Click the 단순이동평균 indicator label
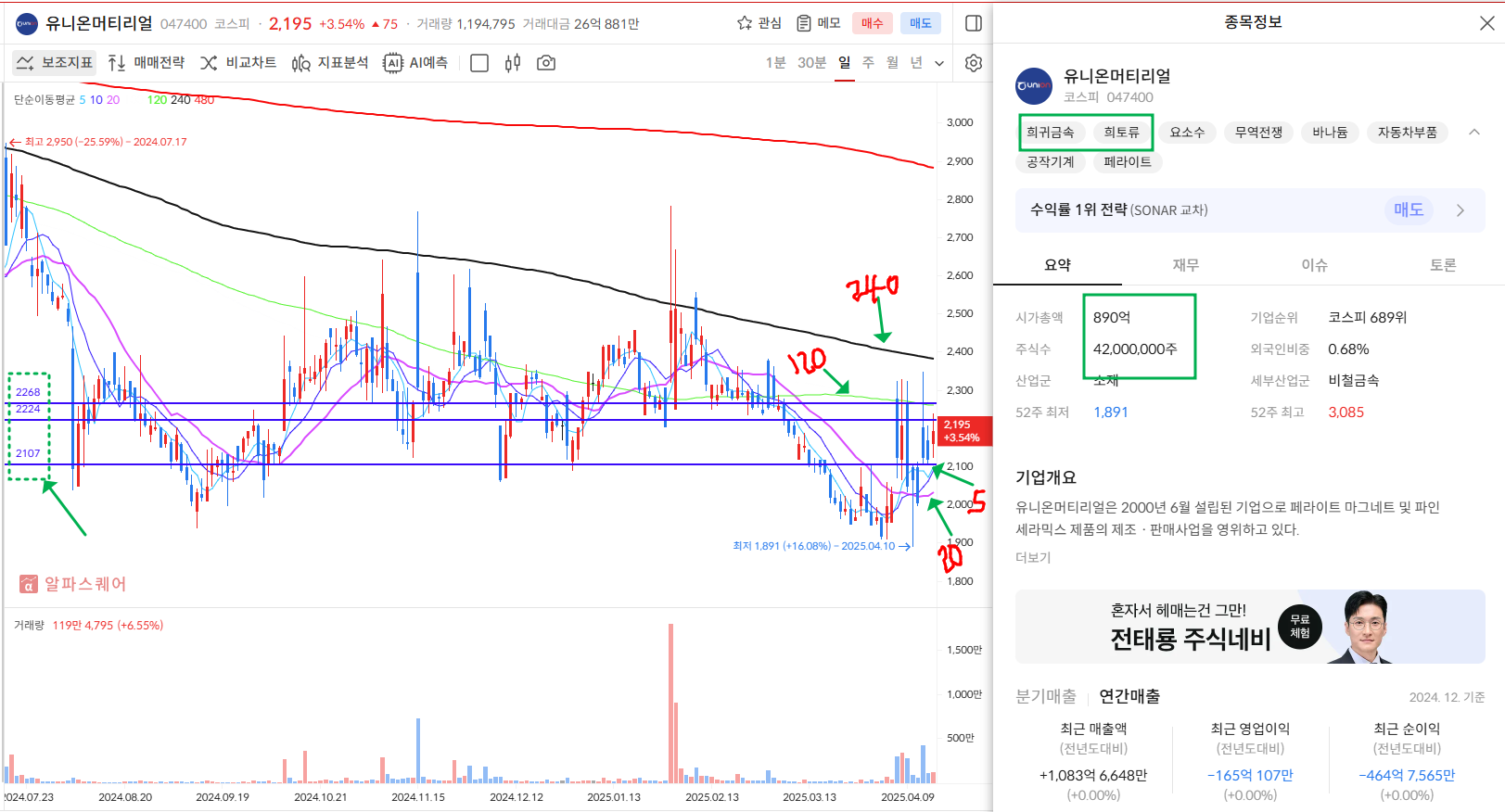Screen dimensions: 1505x812 (x=44, y=100)
